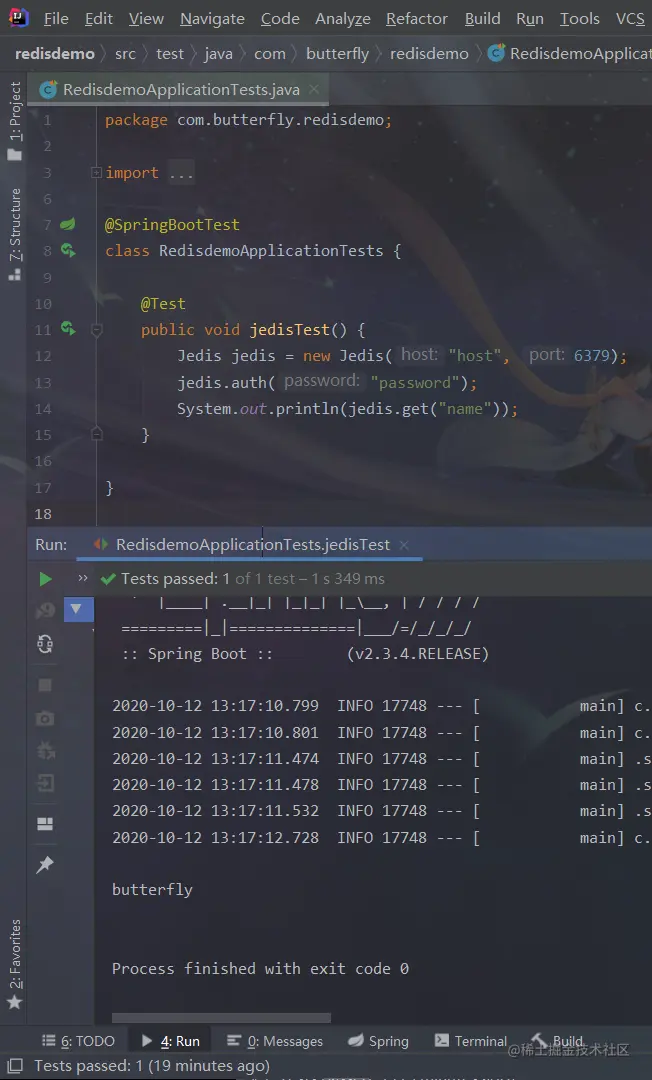The height and width of the screenshot is (1080, 652).
Task: Run the test class from the line 8 gutter icon
Action: pos(67,251)
